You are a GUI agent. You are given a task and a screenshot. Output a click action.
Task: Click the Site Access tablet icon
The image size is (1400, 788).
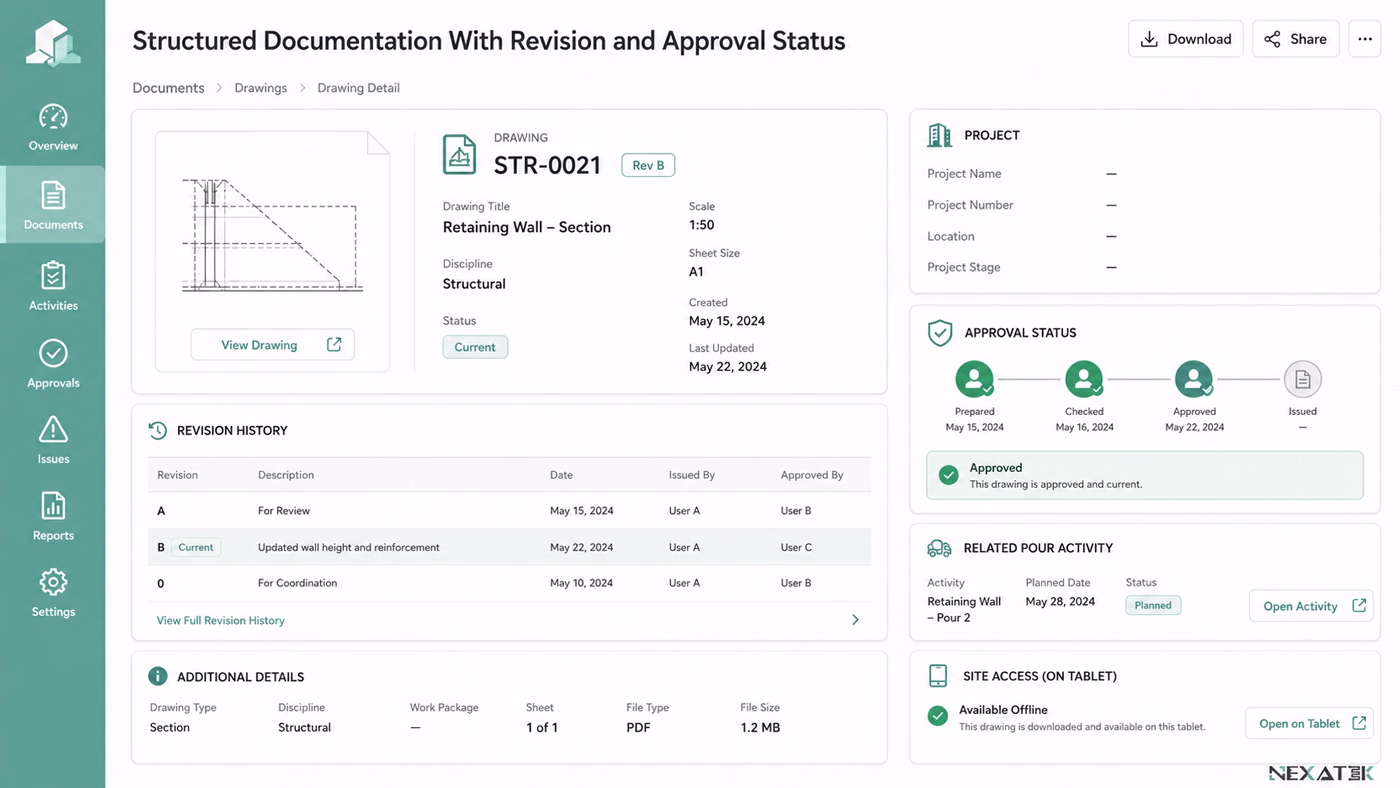pyautogui.click(x=938, y=676)
